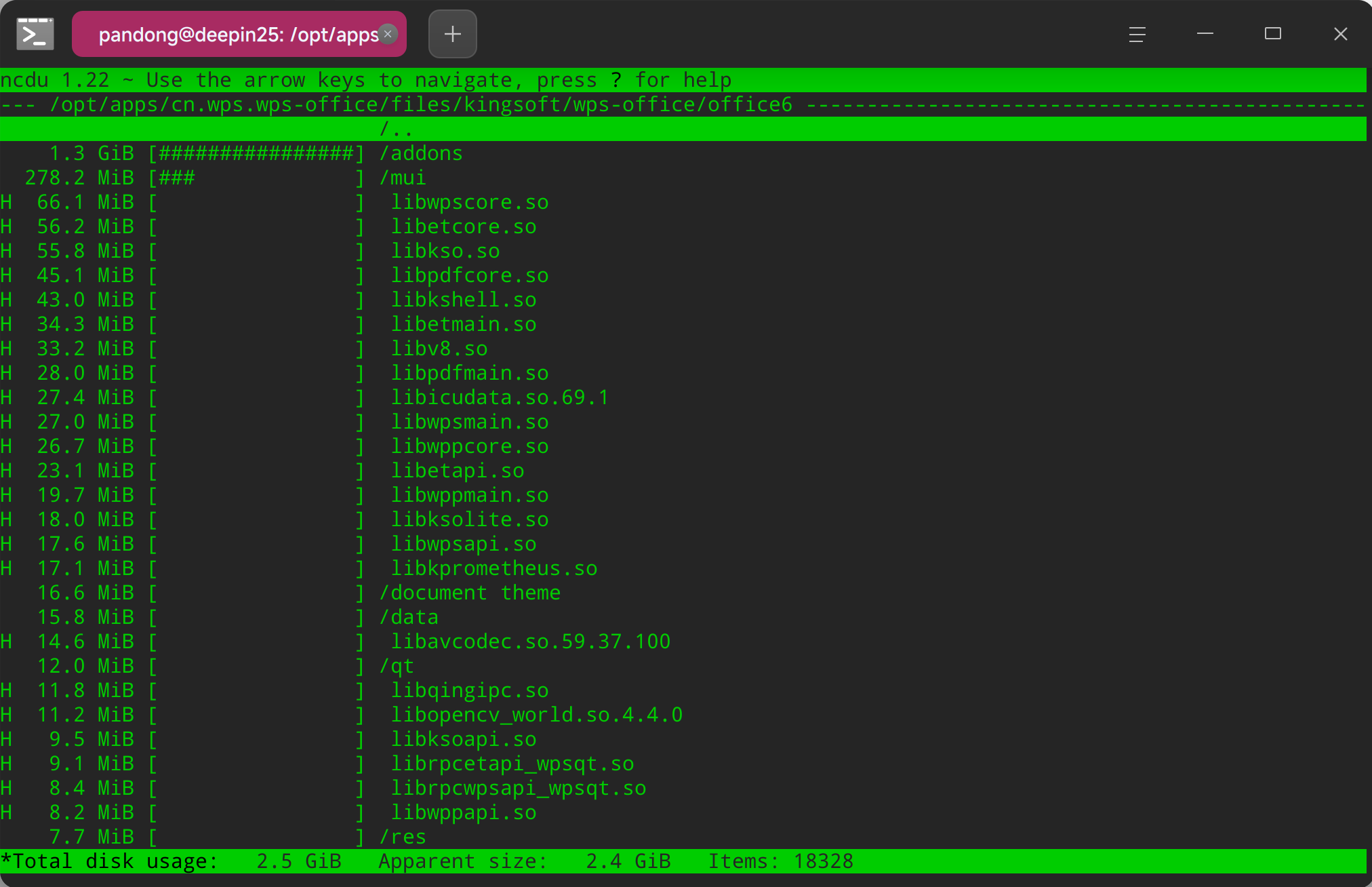
Task: Click the libpdfcore.so file entry
Action: (x=470, y=275)
